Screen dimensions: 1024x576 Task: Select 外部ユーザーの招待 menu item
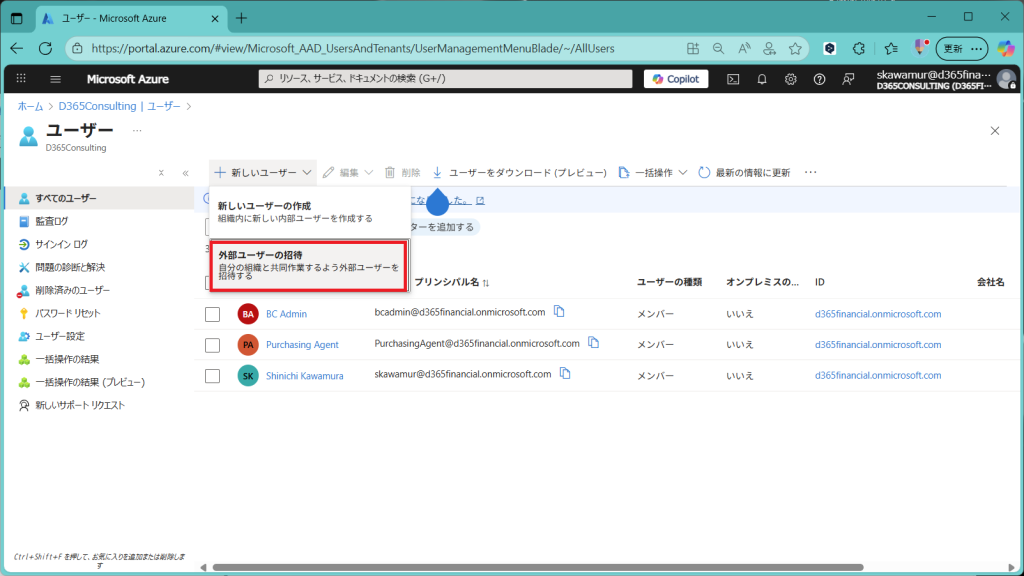point(308,266)
